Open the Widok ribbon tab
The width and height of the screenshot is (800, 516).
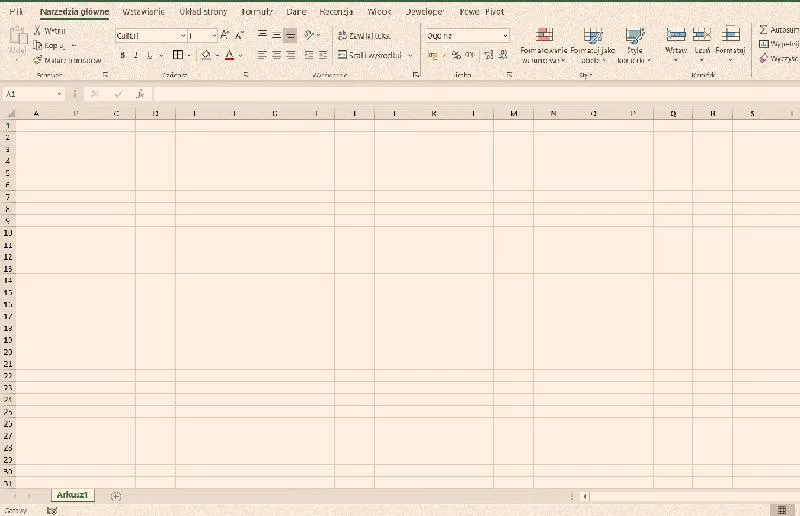(x=379, y=11)
